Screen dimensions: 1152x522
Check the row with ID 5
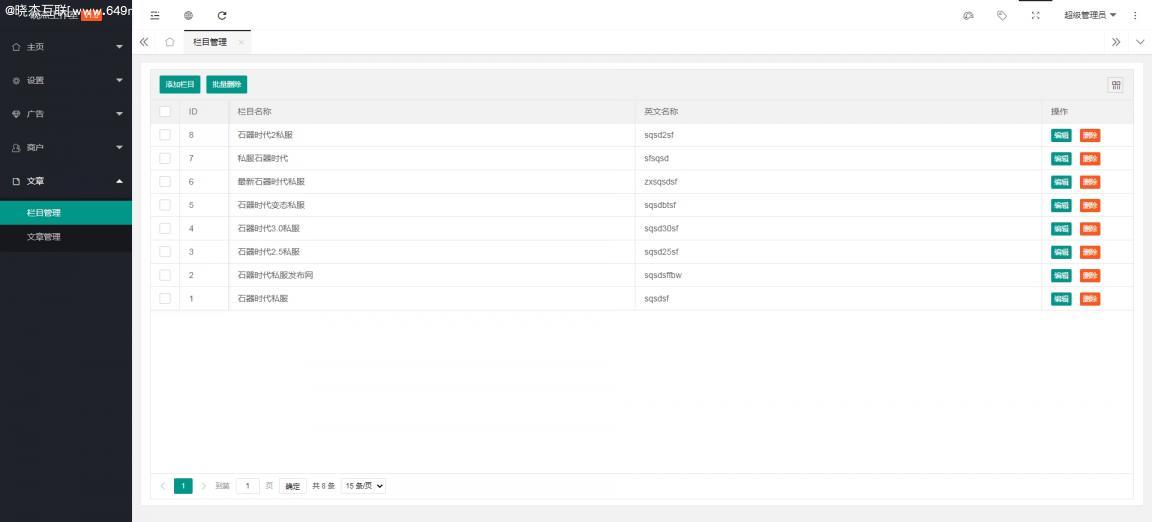165,205
